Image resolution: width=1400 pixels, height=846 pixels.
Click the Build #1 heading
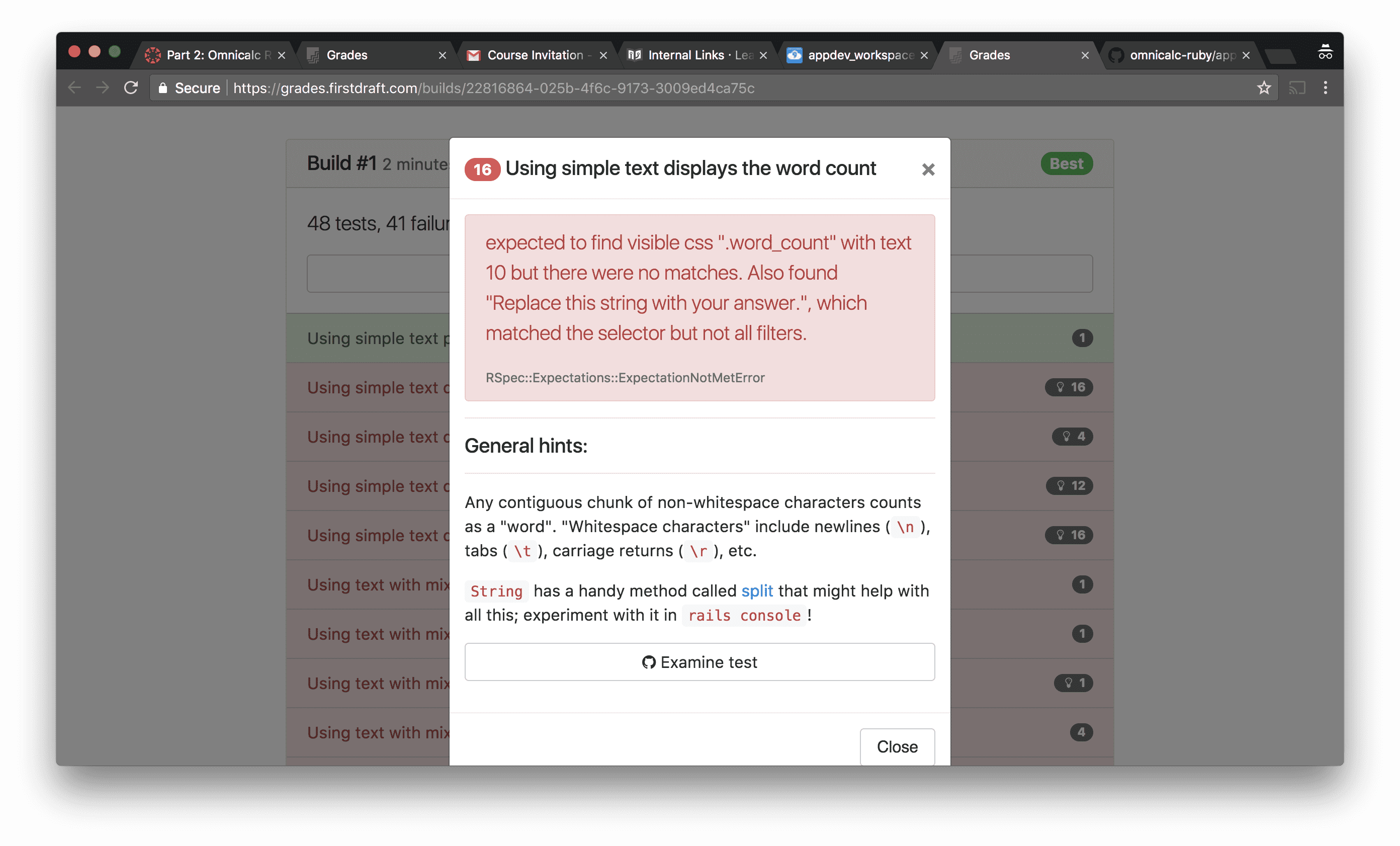[x=342, y=163]
